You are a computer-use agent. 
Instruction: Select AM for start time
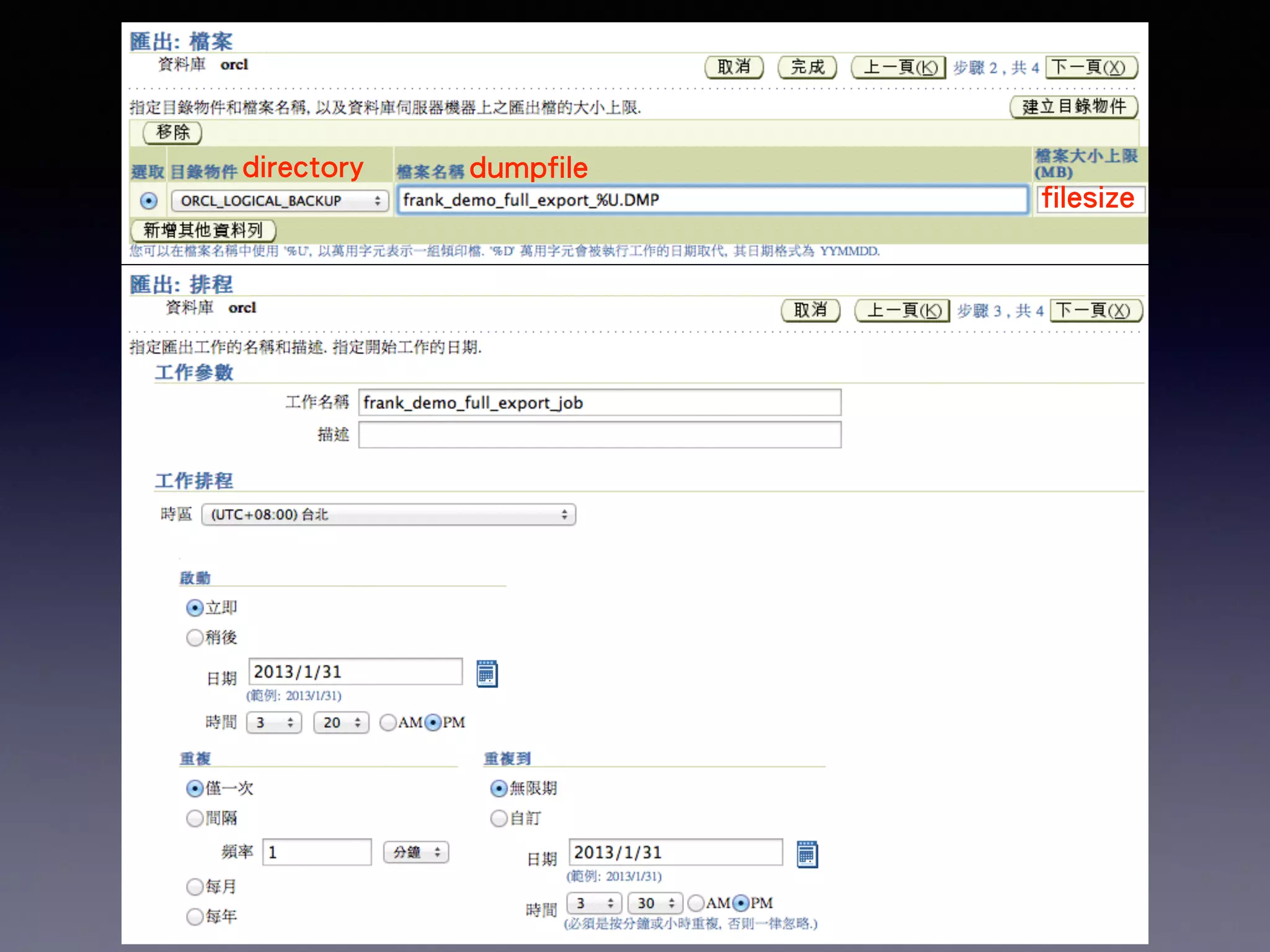[x=388, y=723]
